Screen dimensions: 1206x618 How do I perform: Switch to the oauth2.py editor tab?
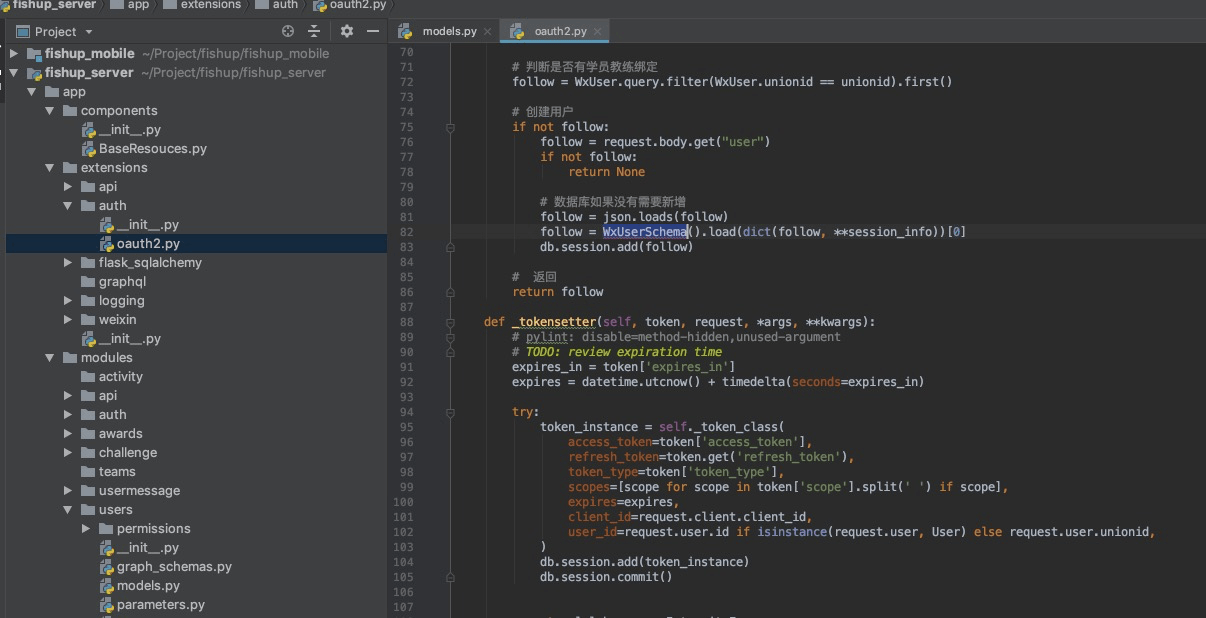[x=560, y=31]
